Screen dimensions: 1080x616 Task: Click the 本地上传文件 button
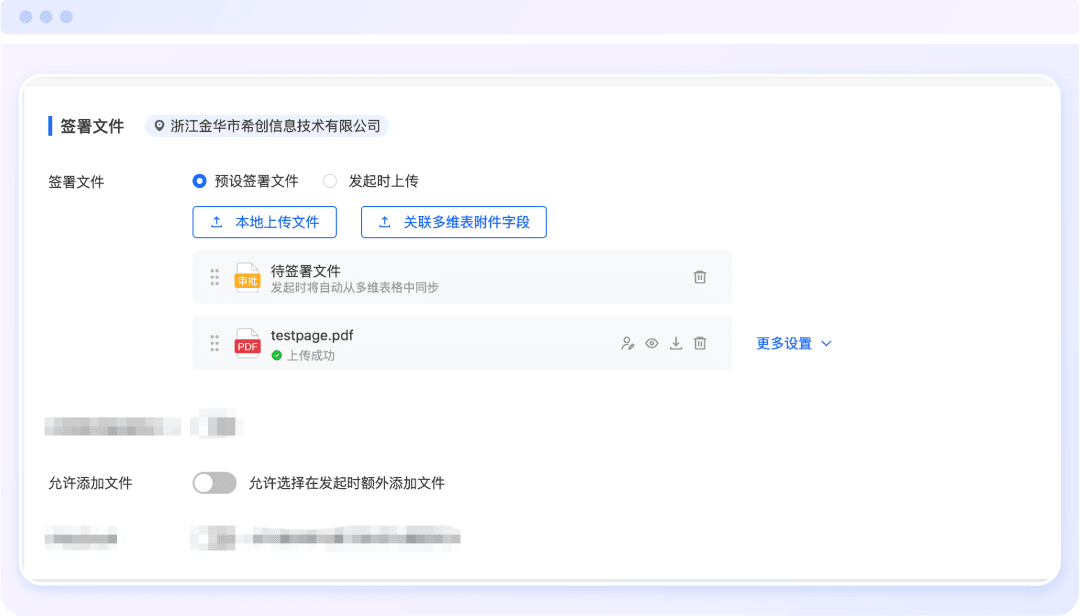[x=264, y=222]
